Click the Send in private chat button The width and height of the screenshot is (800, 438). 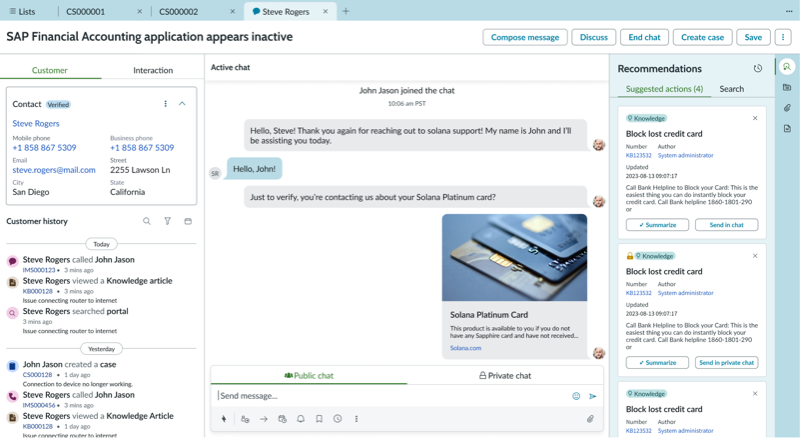727,363
